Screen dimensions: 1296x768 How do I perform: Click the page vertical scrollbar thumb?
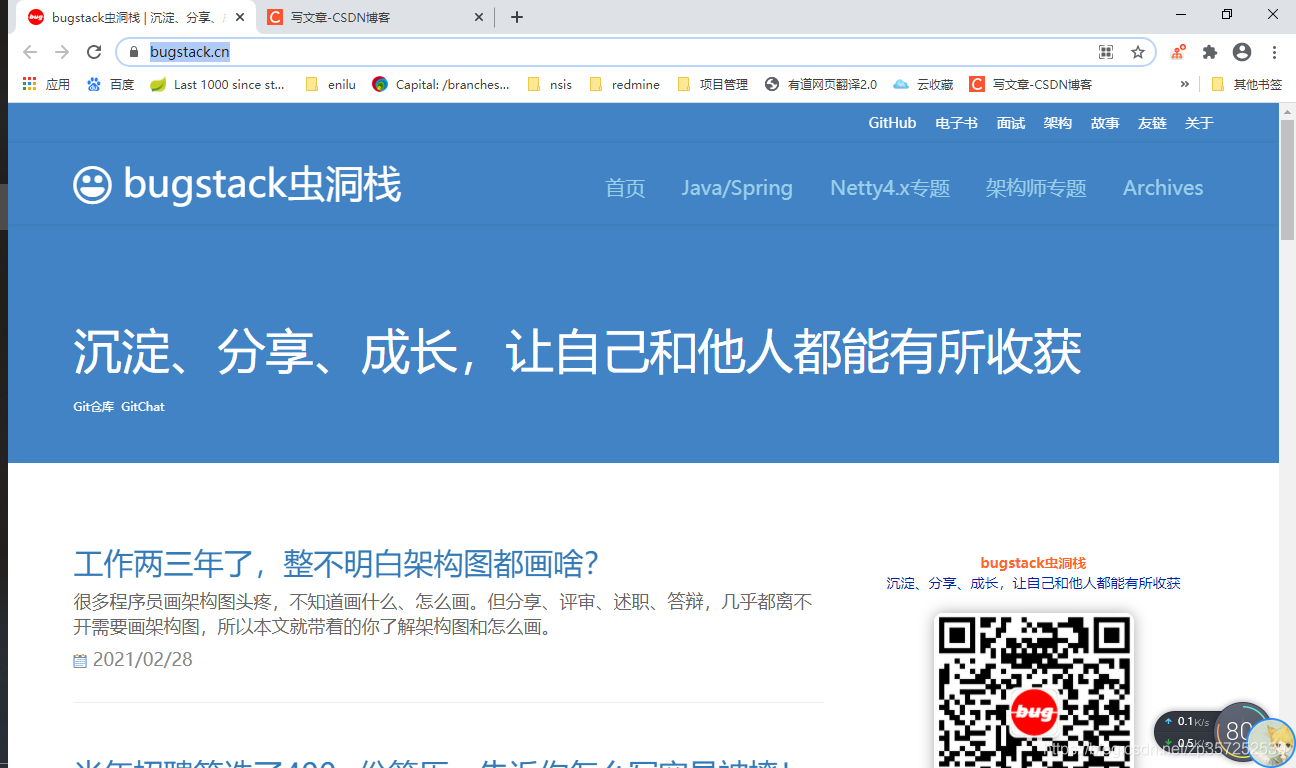click(1287, 180)
